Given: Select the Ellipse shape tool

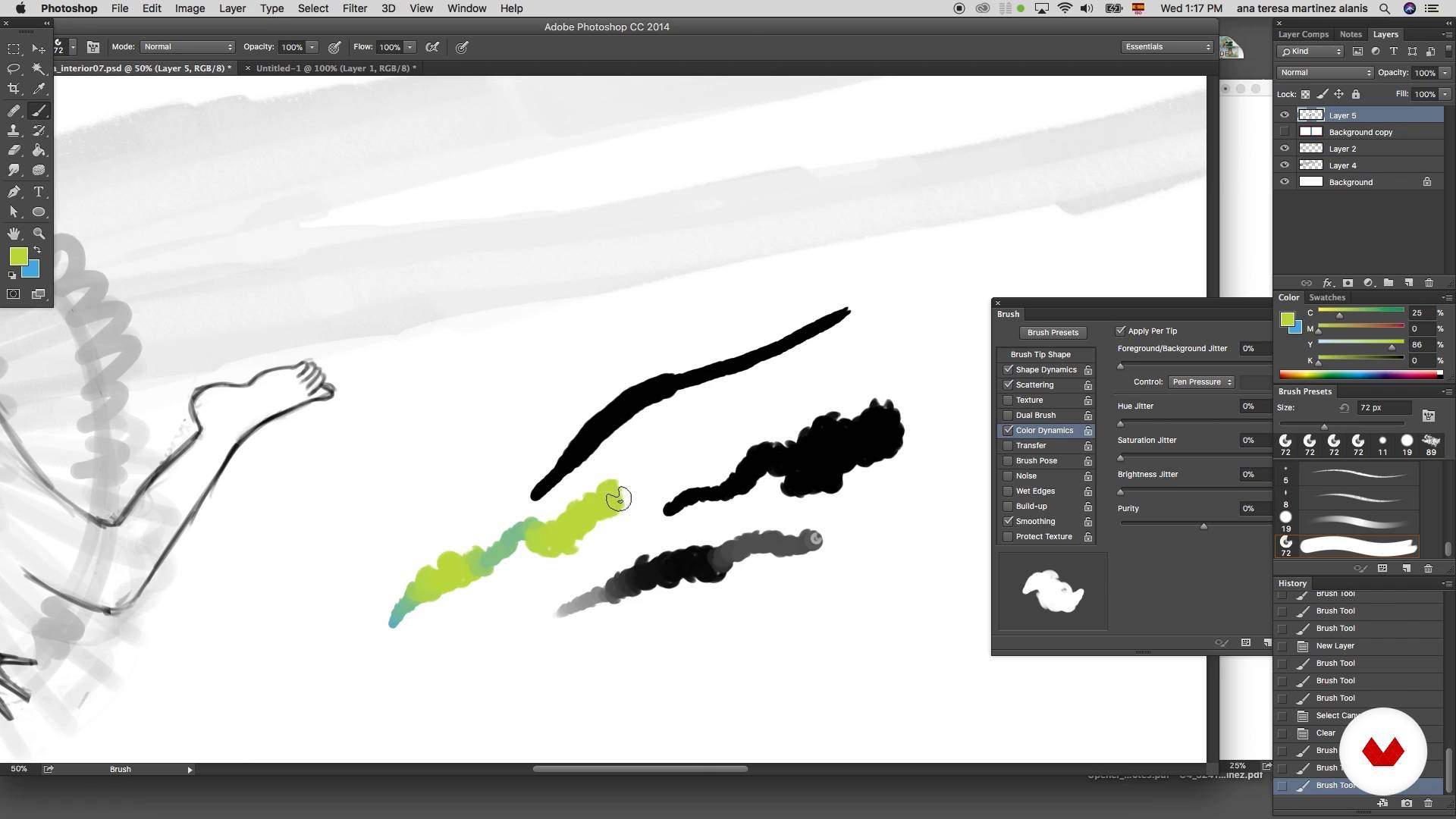Looking at the screenshot, I should (x=39, y=212).
